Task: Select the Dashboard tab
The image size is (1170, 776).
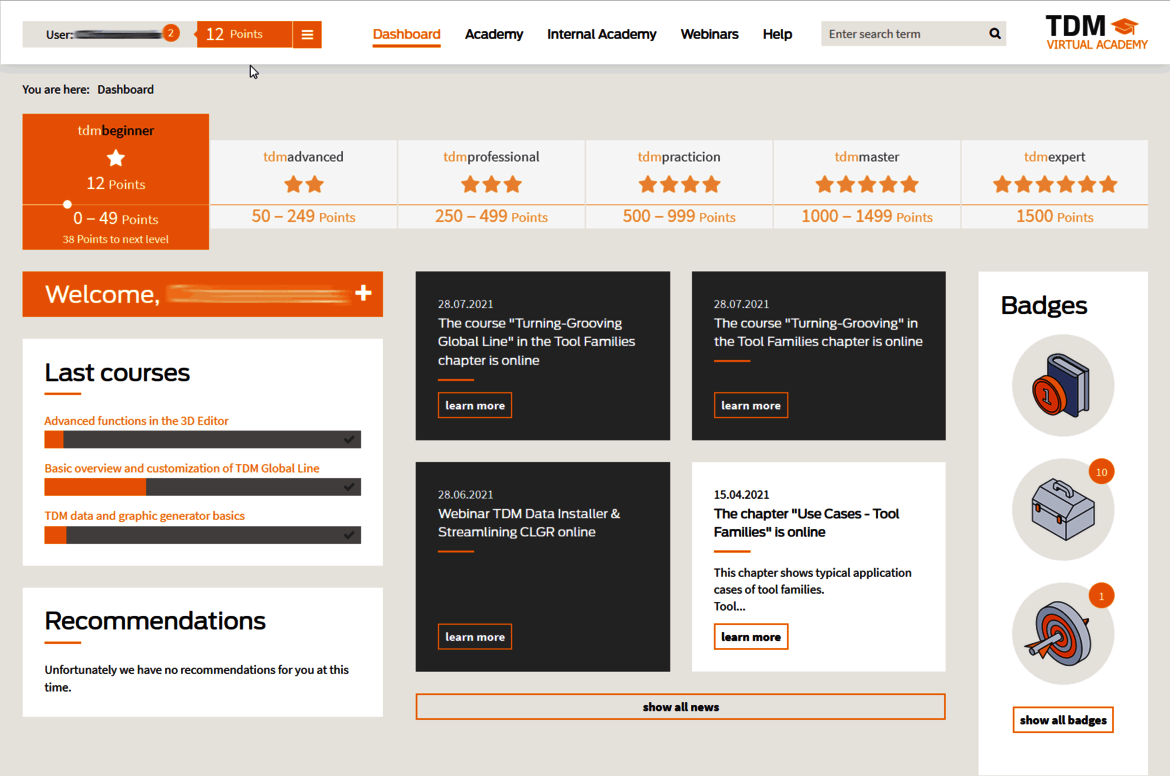Action: (x=407, y=34)
